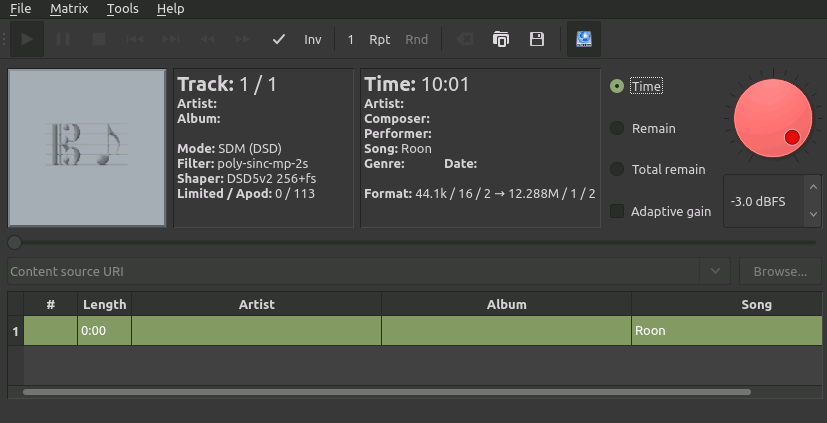Click the copy playlist windows icon

point(501,39)
